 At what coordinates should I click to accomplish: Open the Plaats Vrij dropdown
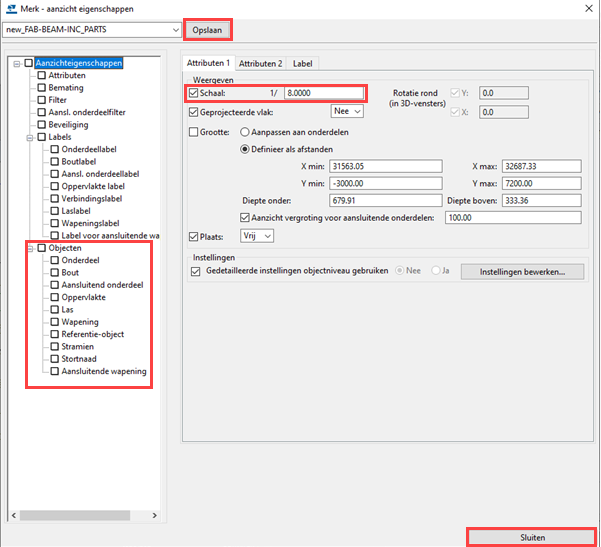pos(257,236)
